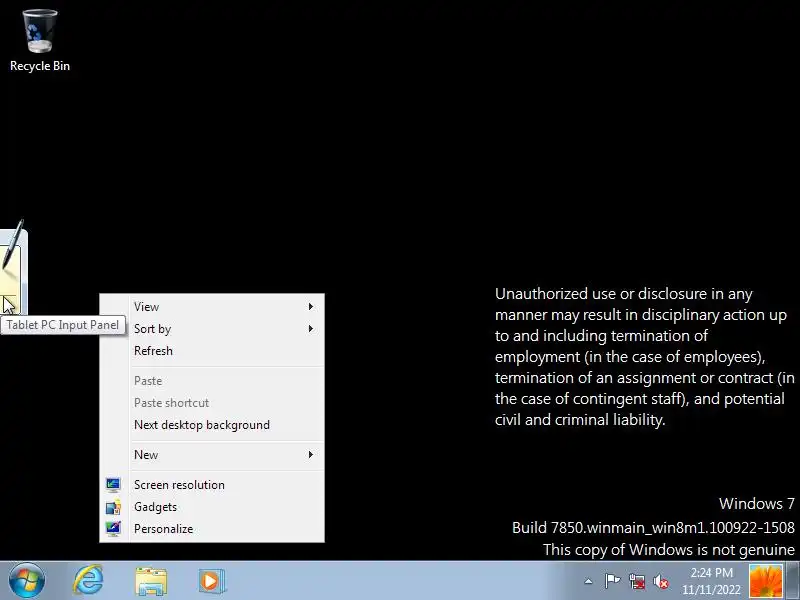Click the Recycle Bin label text
The width and height of the screenshot is (800, 600).
(40, 66)
